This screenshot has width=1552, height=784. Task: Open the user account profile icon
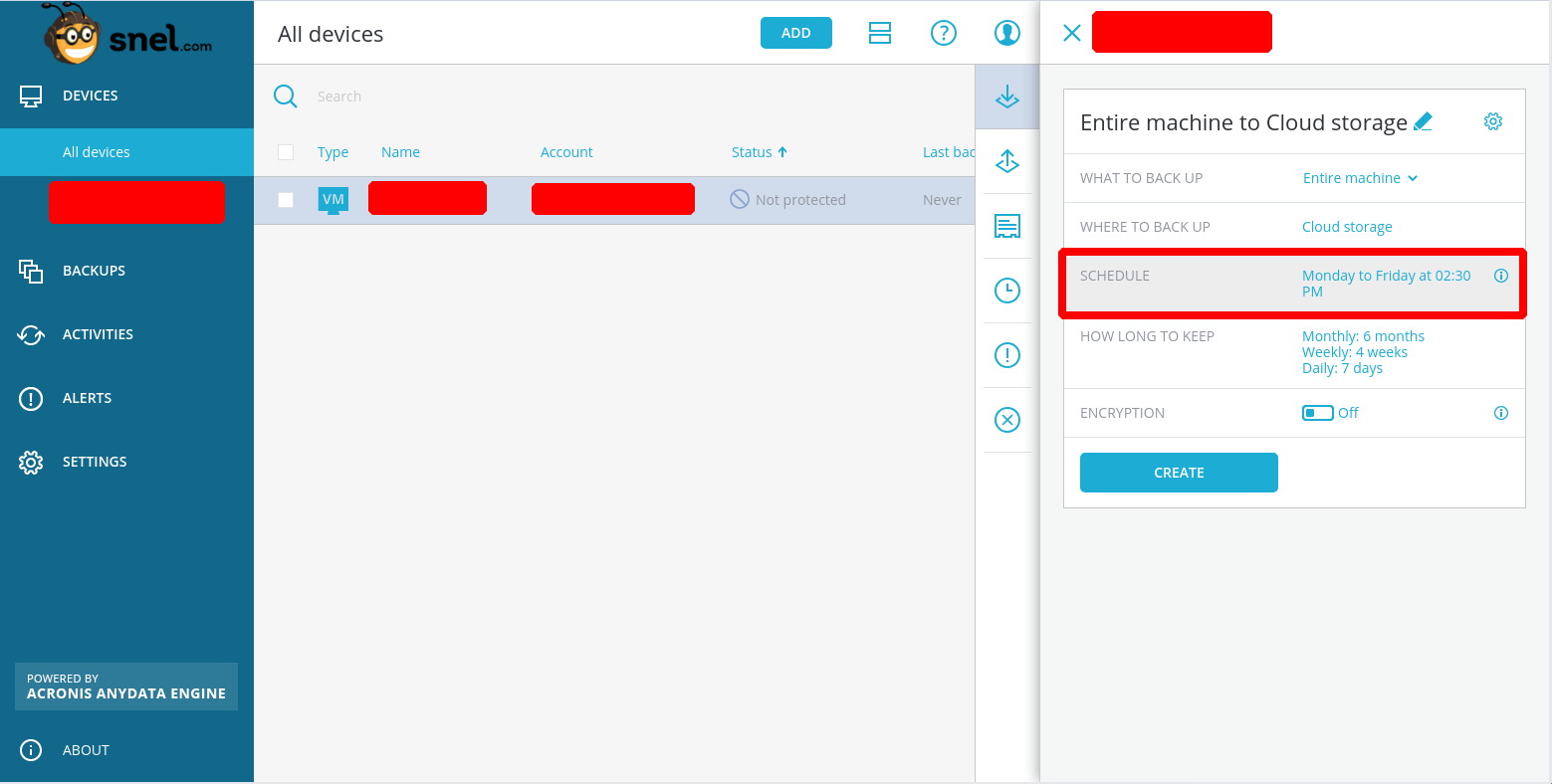(1007, 33)
